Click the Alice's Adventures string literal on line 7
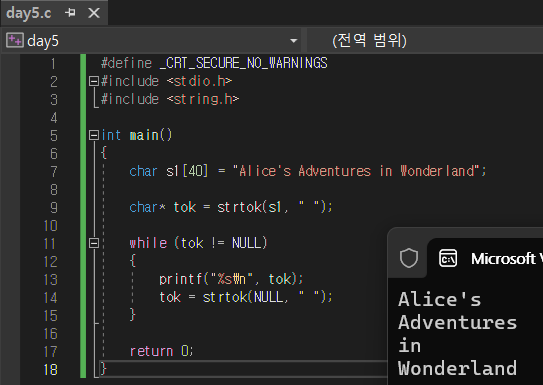 click(x=357, y=171)
